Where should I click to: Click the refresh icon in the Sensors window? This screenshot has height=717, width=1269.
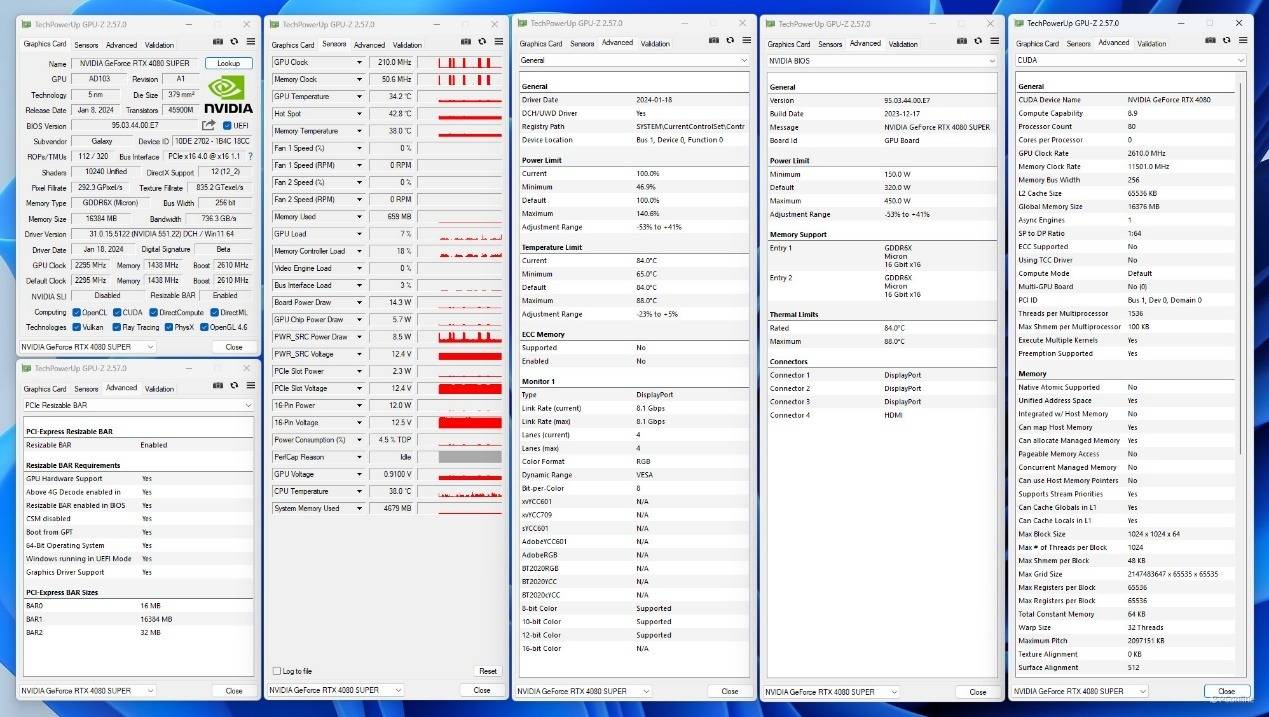pyautogui.click(x=482, y=43)
